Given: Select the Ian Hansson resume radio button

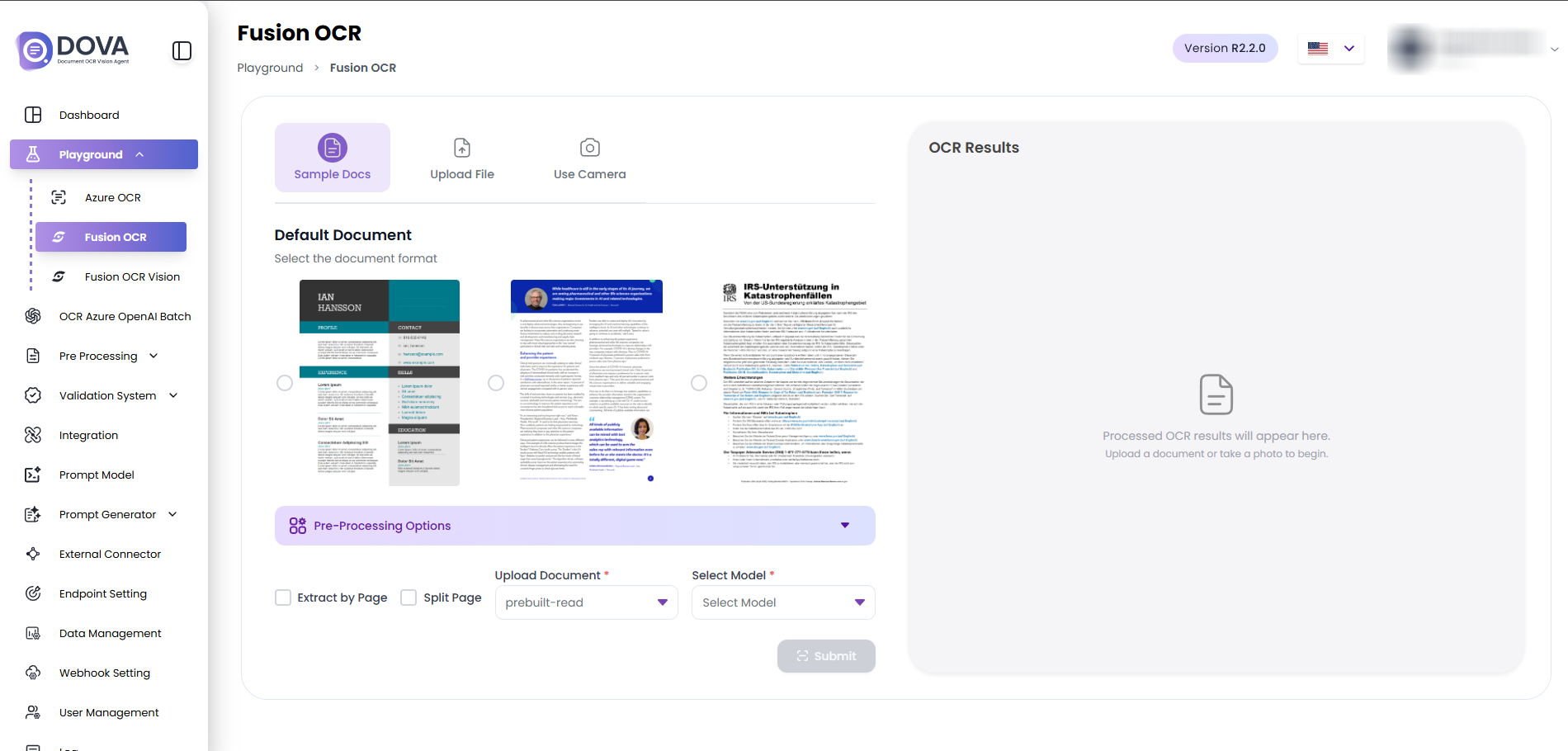Looking at the screenshot, I should (x=285, y=383).
